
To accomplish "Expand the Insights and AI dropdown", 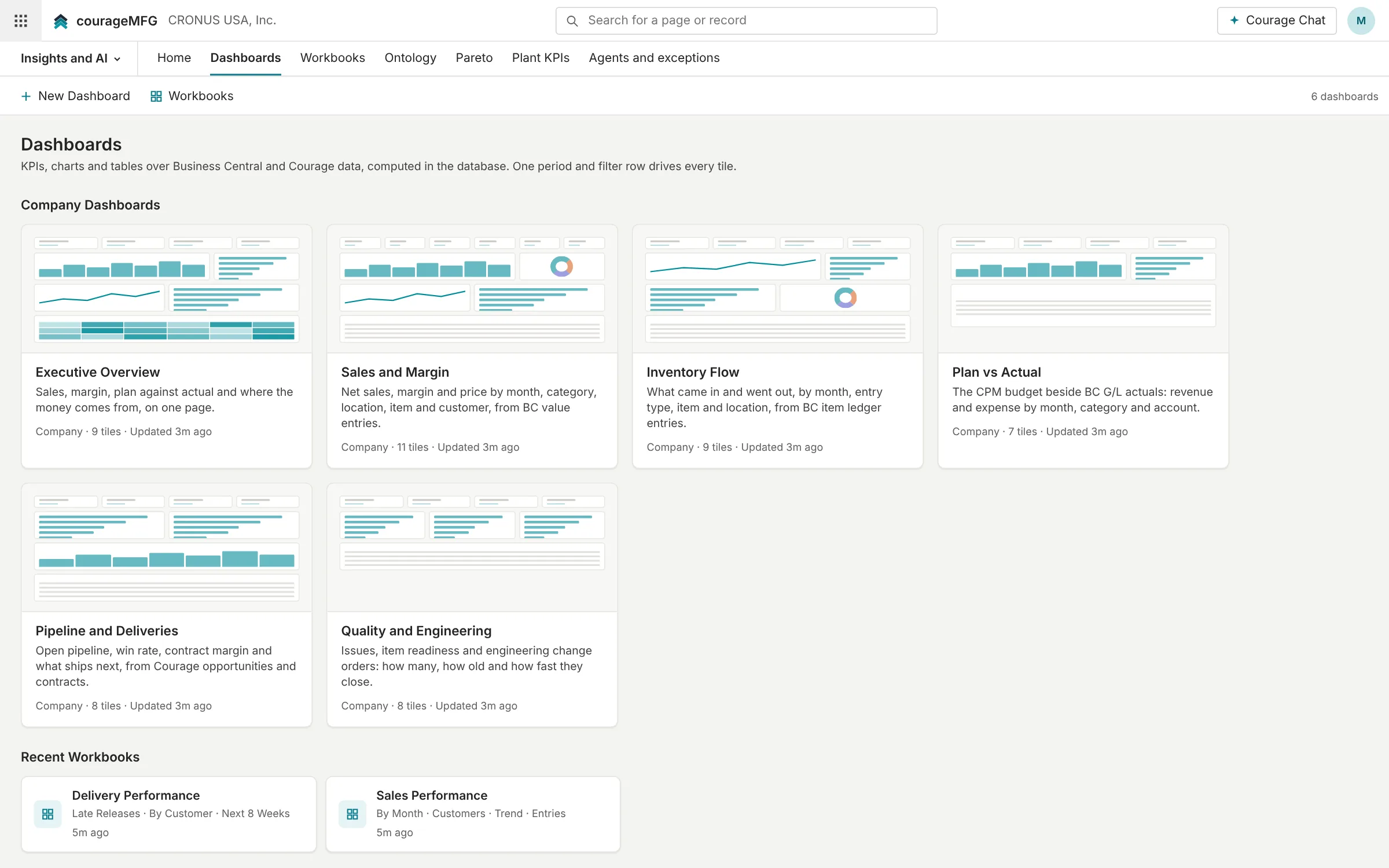I will click(x=71, y=58).
